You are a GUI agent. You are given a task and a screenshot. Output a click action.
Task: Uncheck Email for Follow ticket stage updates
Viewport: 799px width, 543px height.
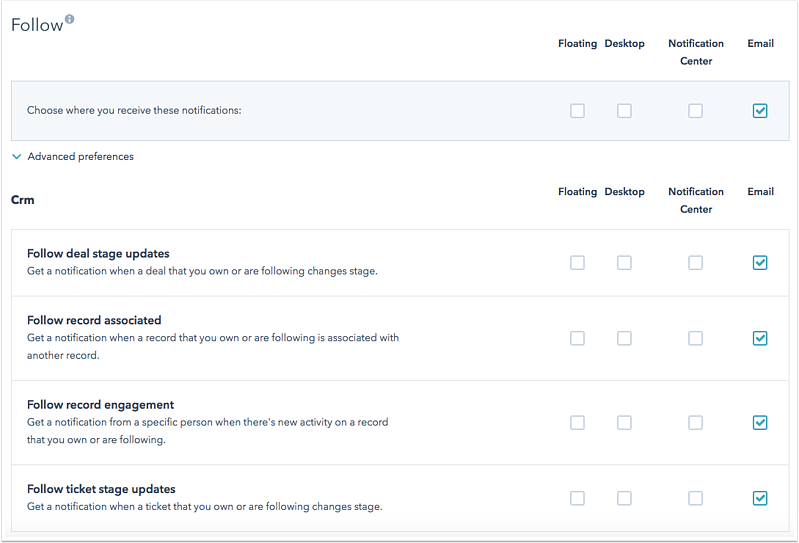click(x=760, y=498)
